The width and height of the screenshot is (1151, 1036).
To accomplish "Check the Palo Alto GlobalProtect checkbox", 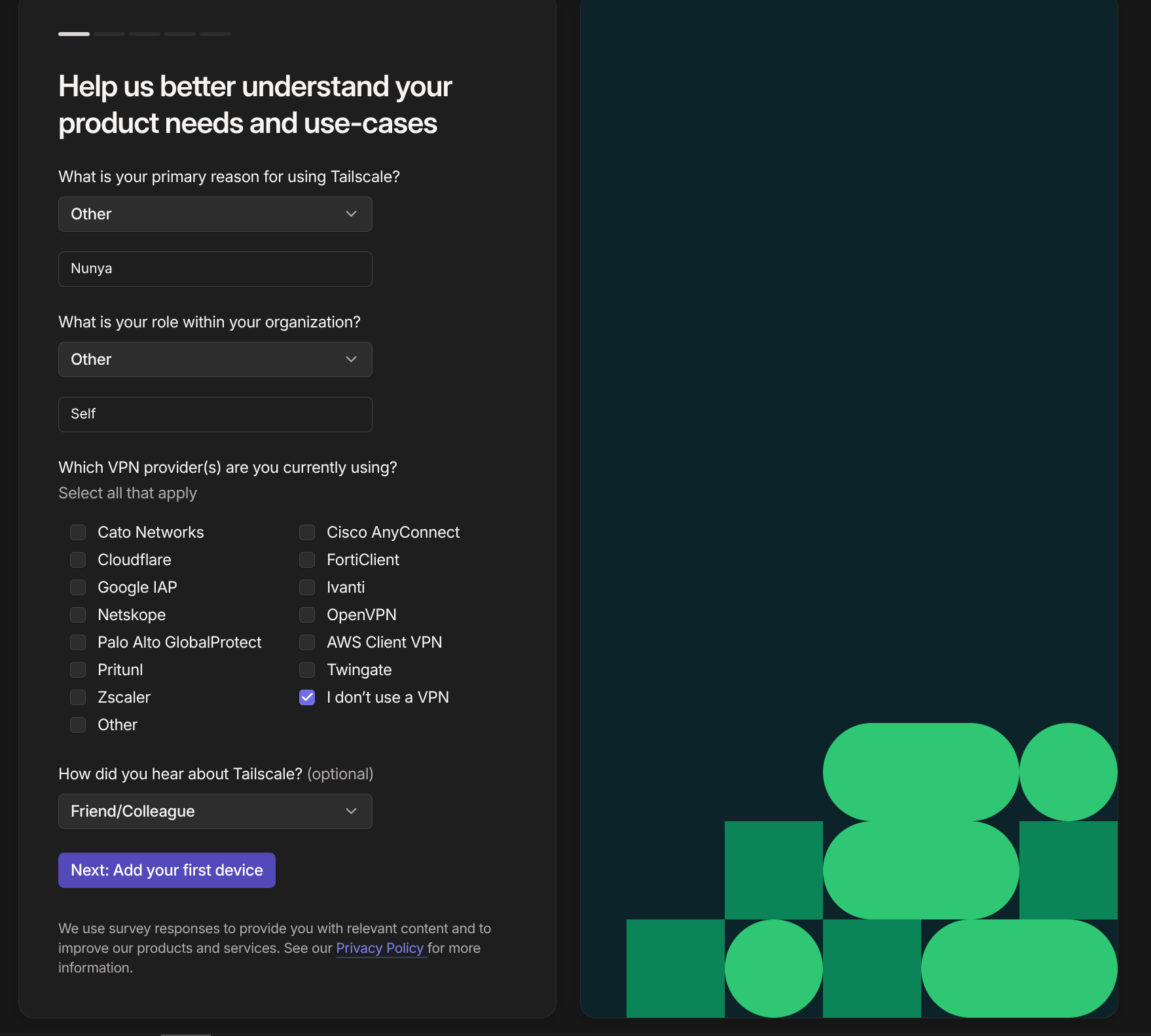I will pyautogui.click(x=78, y=642).
